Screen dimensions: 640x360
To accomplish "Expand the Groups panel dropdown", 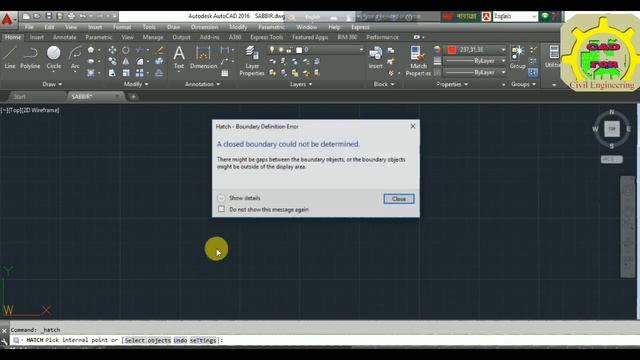I will (523, 84).
